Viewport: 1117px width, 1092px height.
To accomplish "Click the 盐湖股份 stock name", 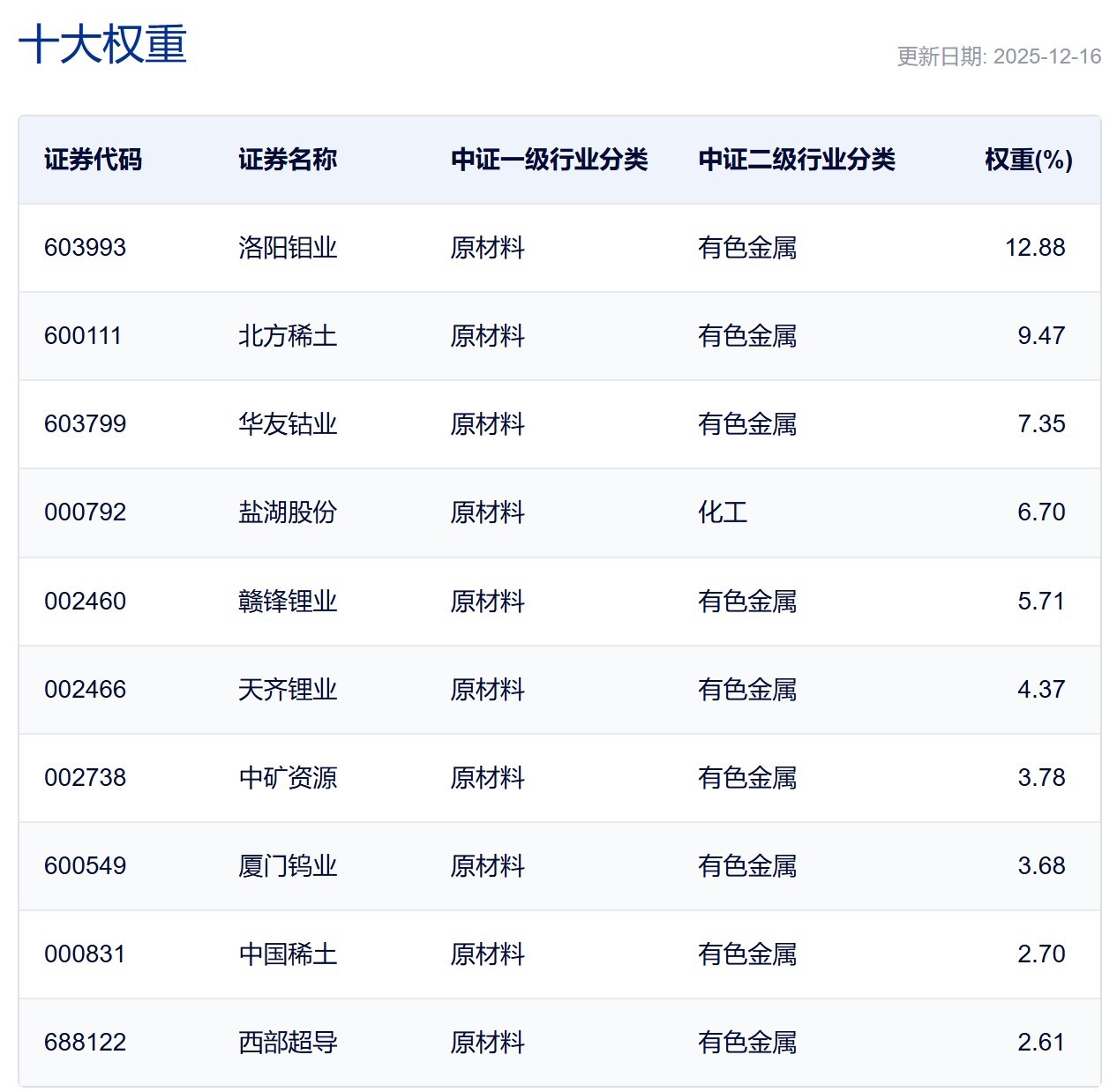I will pos(288,512).
